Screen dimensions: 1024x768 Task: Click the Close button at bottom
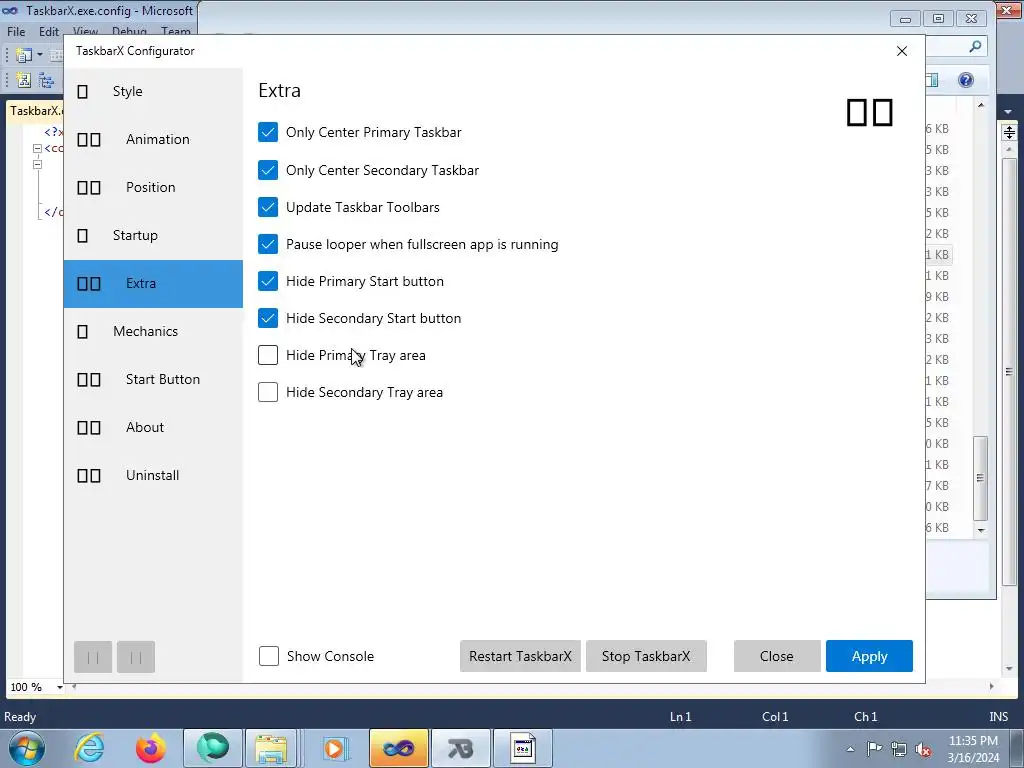pyautogui.click(x=776, y=656)
